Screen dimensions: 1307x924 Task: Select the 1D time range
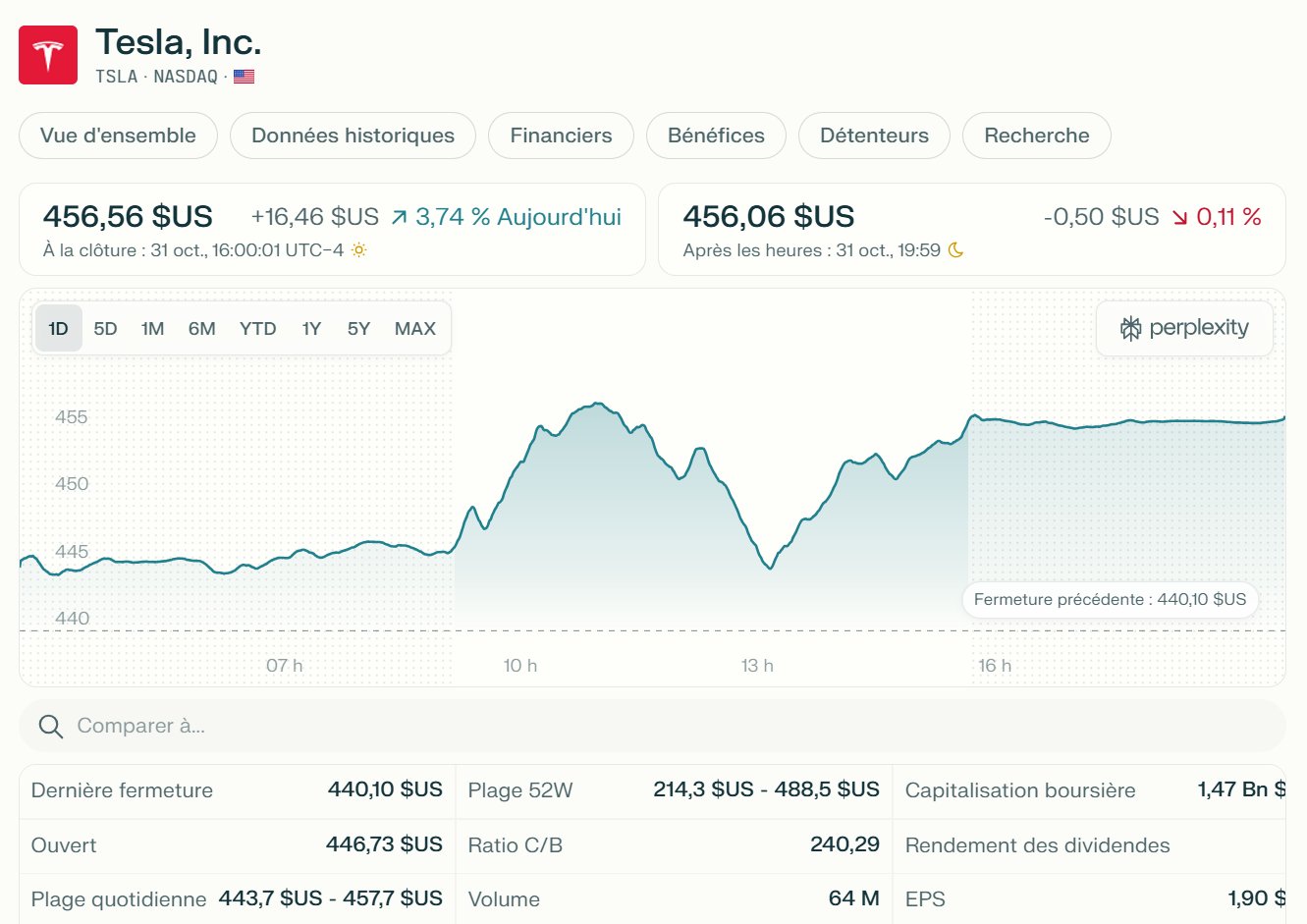58,329
